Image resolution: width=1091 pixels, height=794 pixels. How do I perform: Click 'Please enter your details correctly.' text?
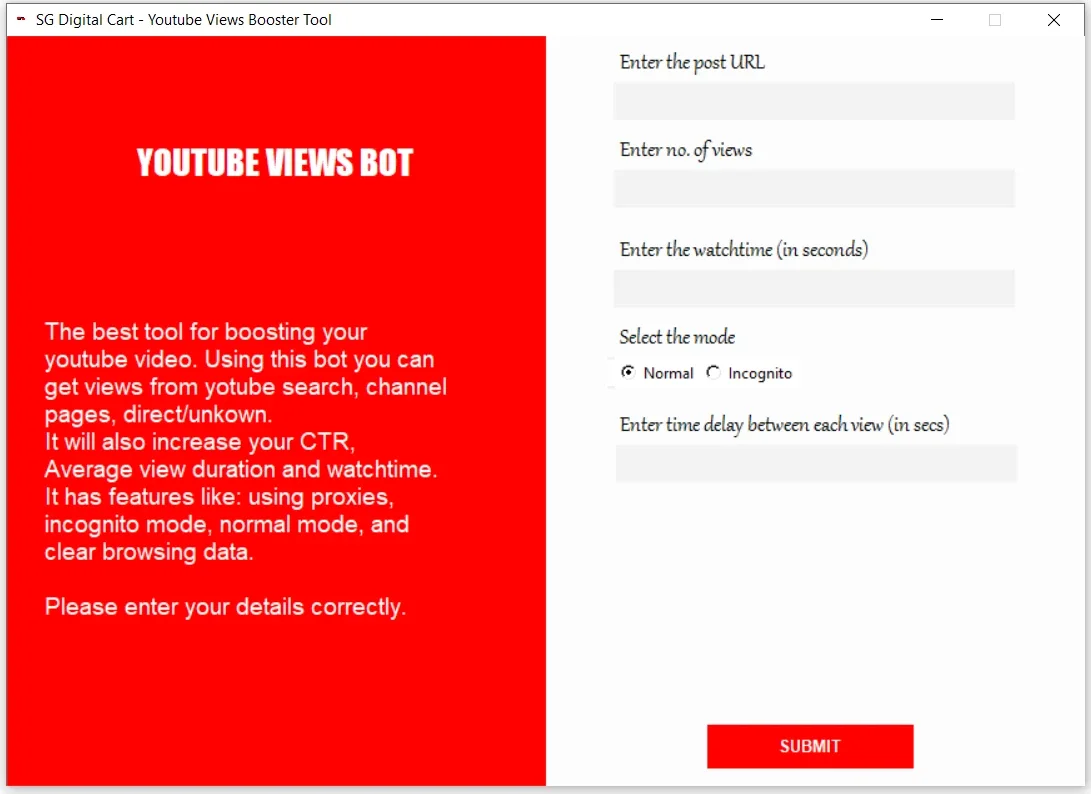[x=225, y=607]
